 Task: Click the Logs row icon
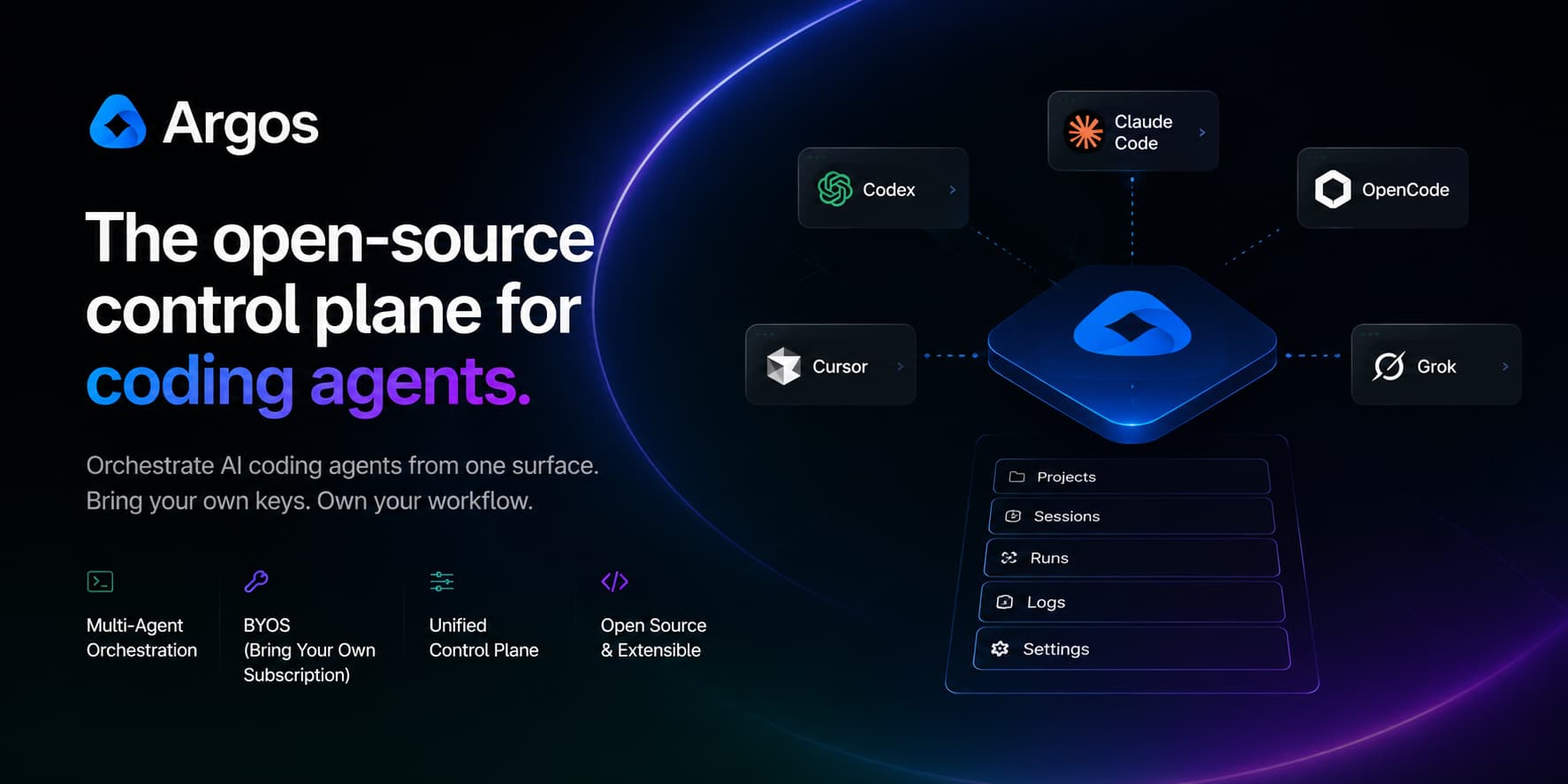click(1004, 602)
